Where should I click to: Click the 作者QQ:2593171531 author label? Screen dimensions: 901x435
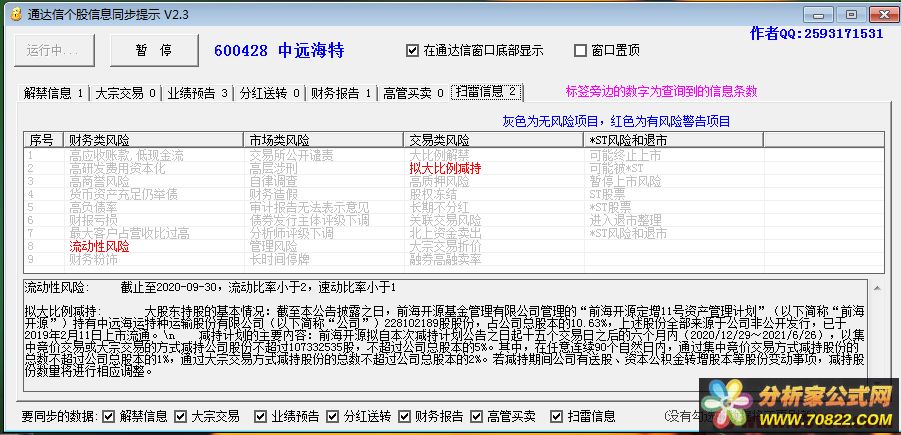[817, 33]
